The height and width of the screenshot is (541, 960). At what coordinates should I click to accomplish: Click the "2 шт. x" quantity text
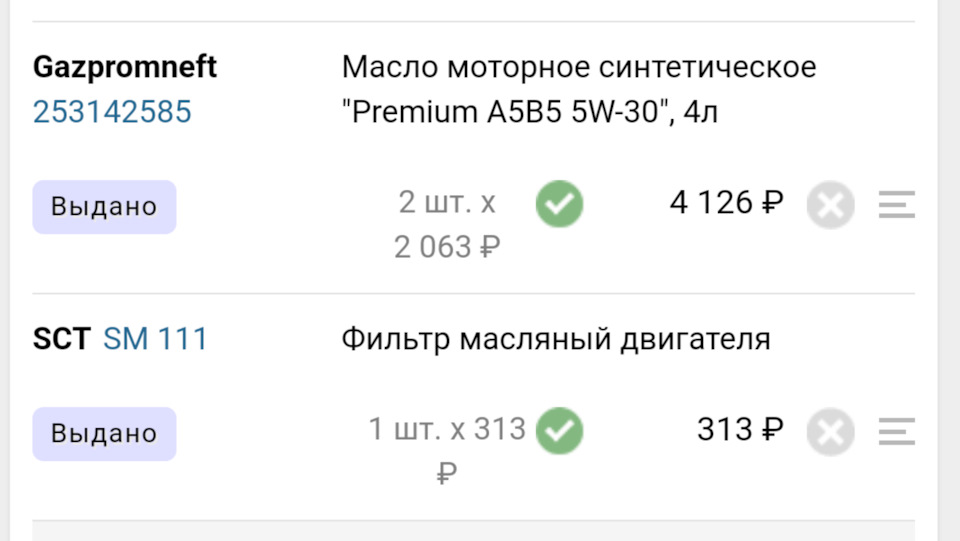click(447, 203)
